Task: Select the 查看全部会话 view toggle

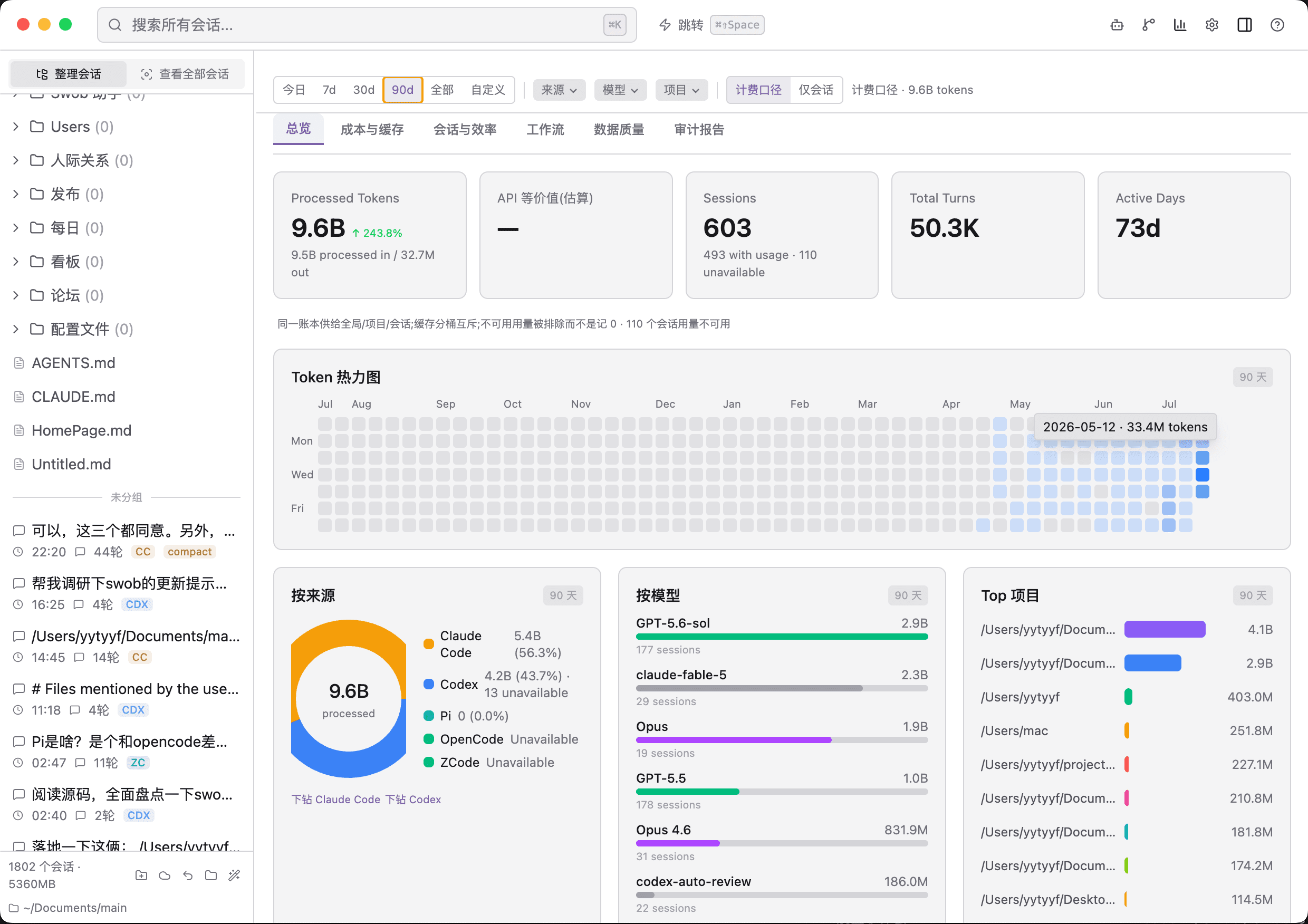Action: [x=185, y=74]
